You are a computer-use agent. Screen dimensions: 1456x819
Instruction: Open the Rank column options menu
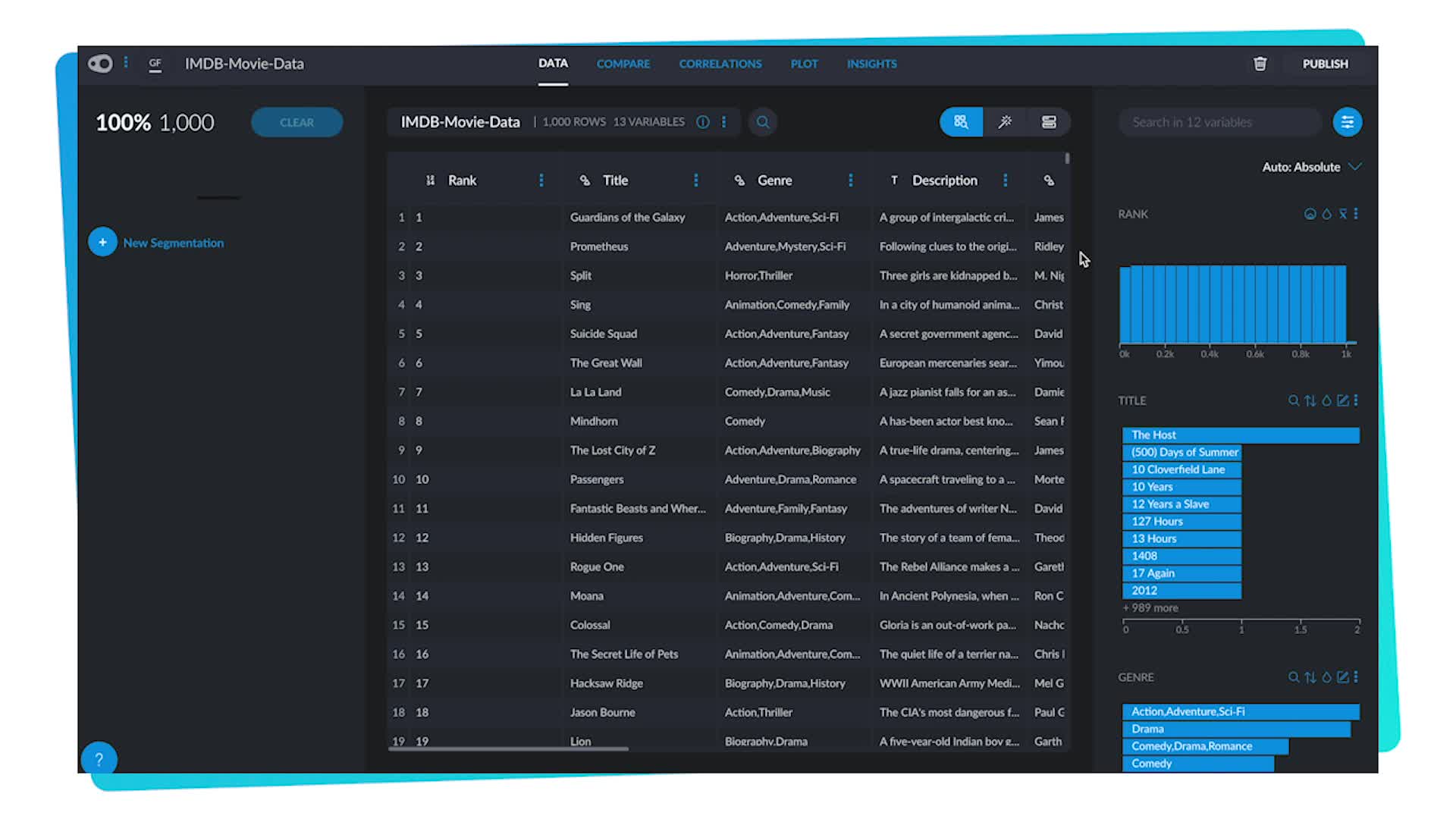[x=541, y=180]
